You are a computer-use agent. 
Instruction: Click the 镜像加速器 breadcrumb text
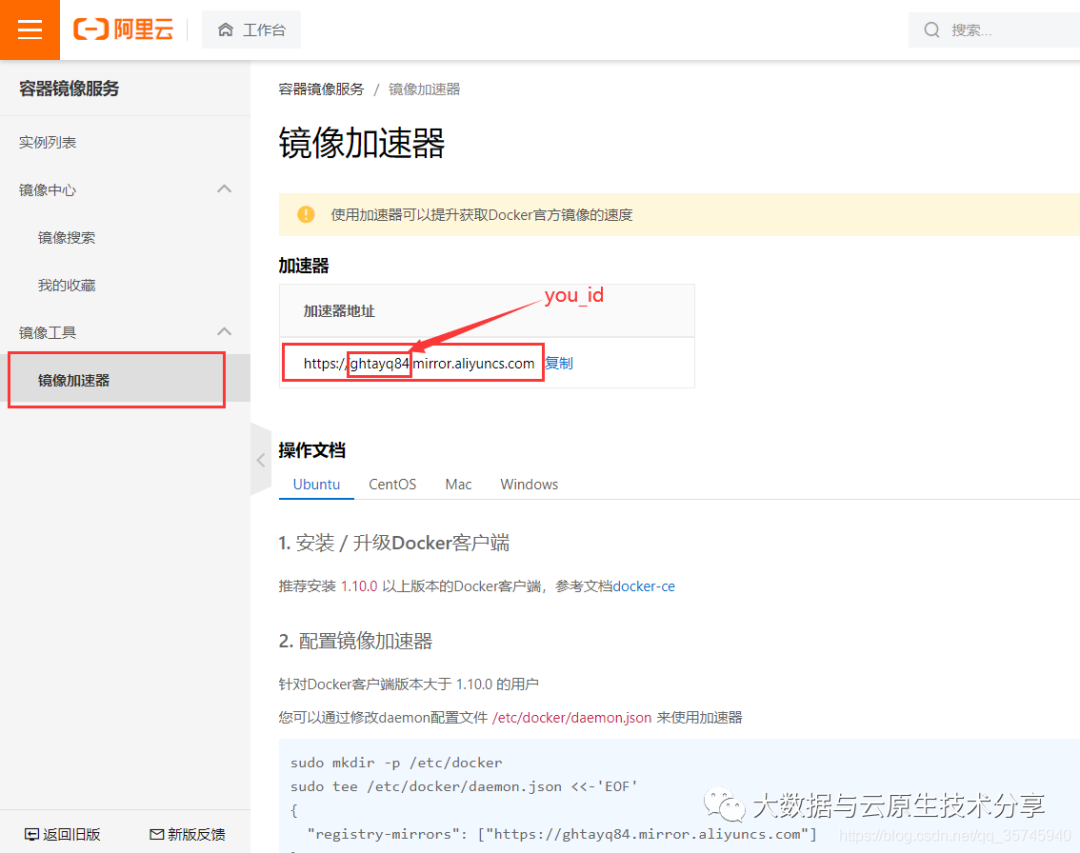(424, 89)
